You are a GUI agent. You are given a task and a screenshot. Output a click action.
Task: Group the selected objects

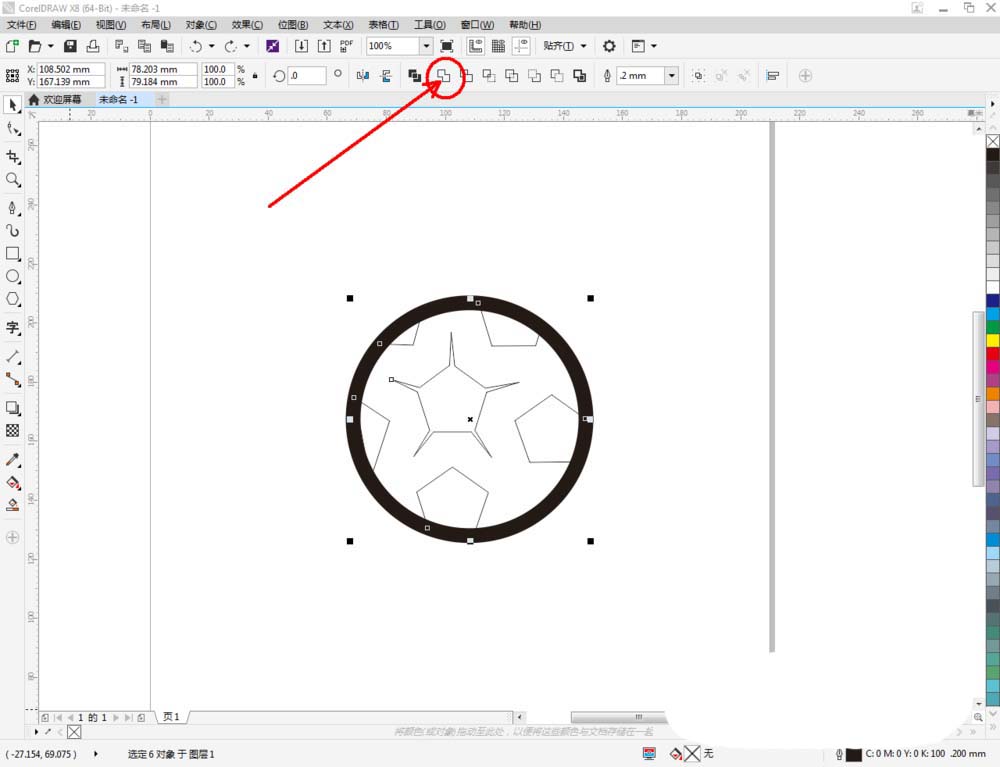(x=698, y=76)
